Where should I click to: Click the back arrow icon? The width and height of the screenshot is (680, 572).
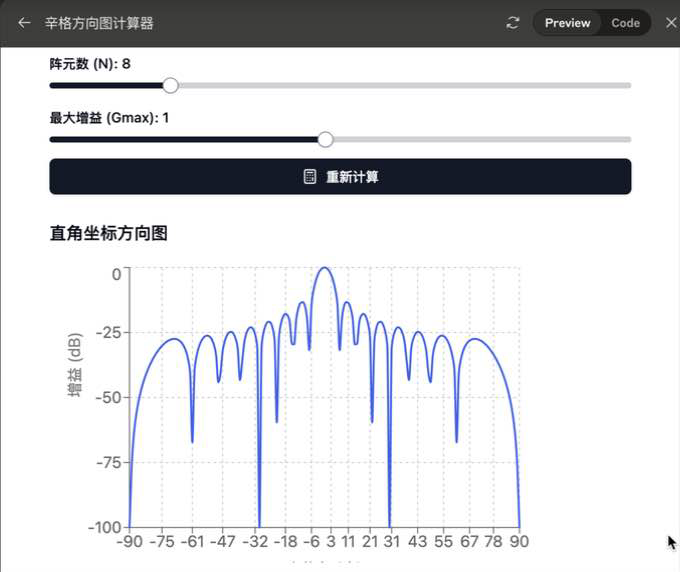point(24,23)
